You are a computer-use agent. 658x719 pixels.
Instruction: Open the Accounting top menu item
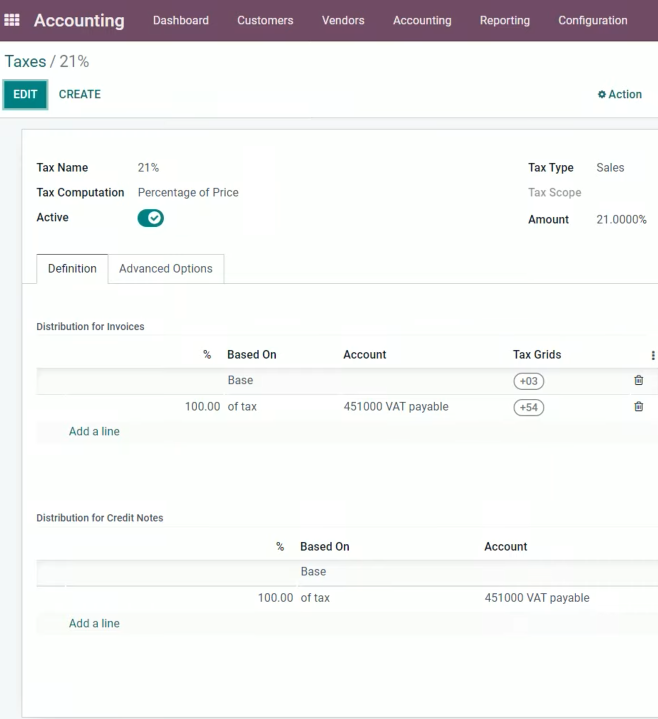click(422, 20)
